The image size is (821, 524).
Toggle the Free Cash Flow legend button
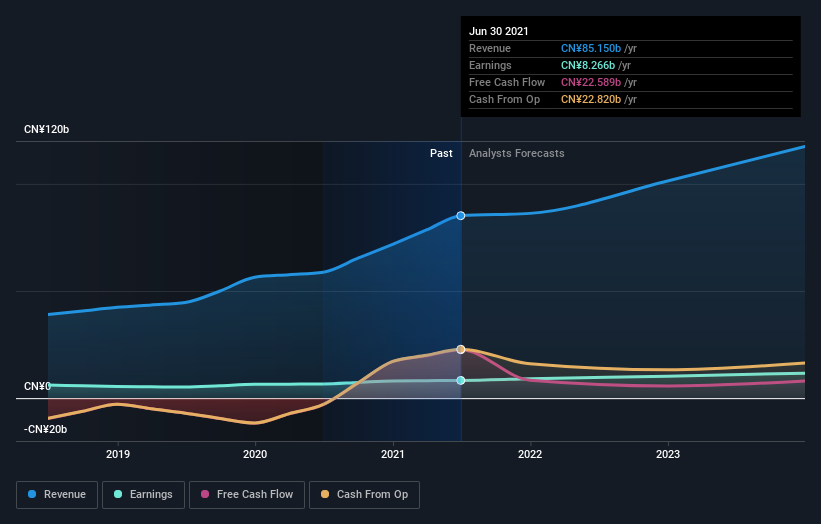(x=247, y=495)
